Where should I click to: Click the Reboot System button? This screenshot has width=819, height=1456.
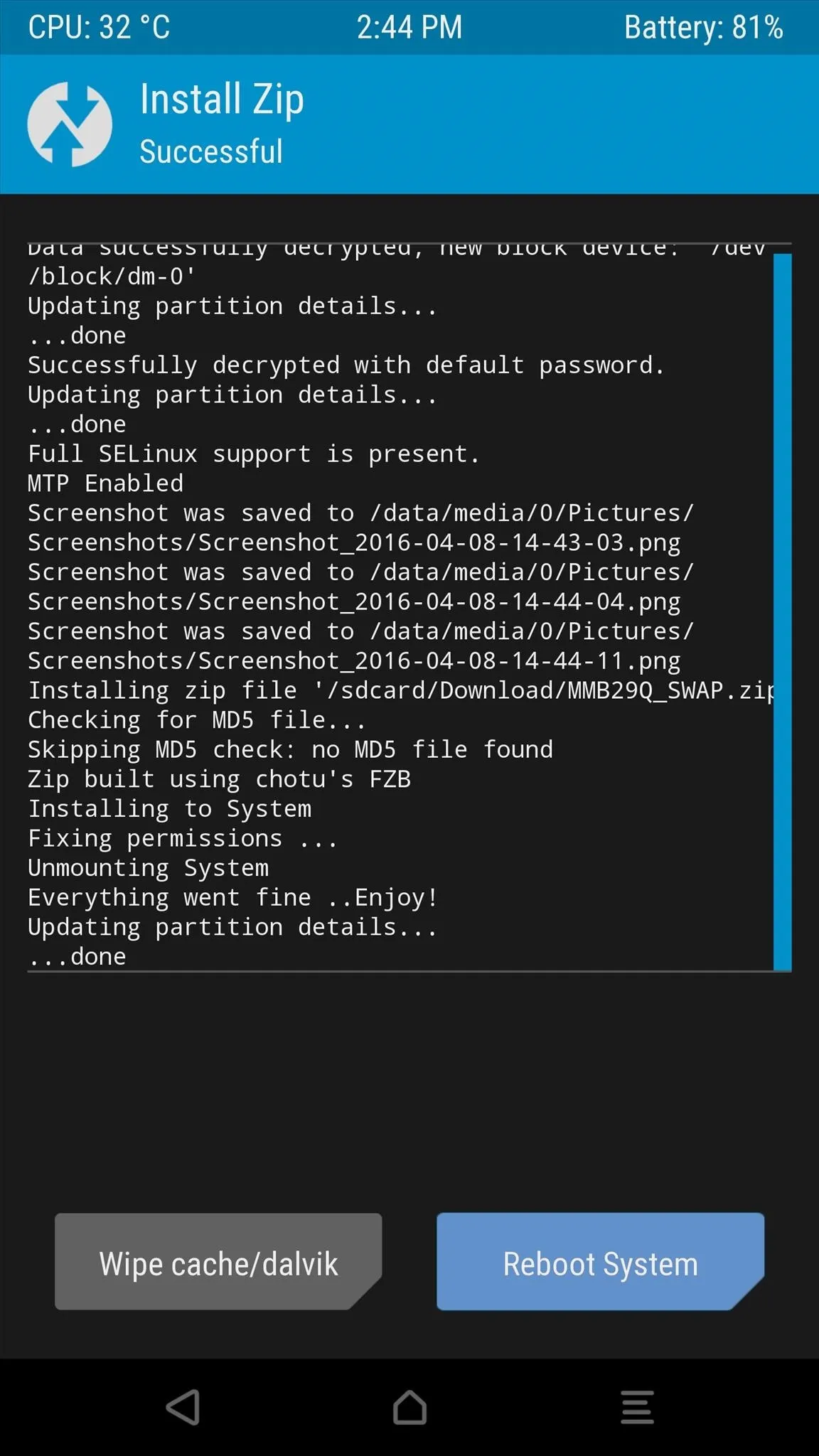(x=601, y=1261)
